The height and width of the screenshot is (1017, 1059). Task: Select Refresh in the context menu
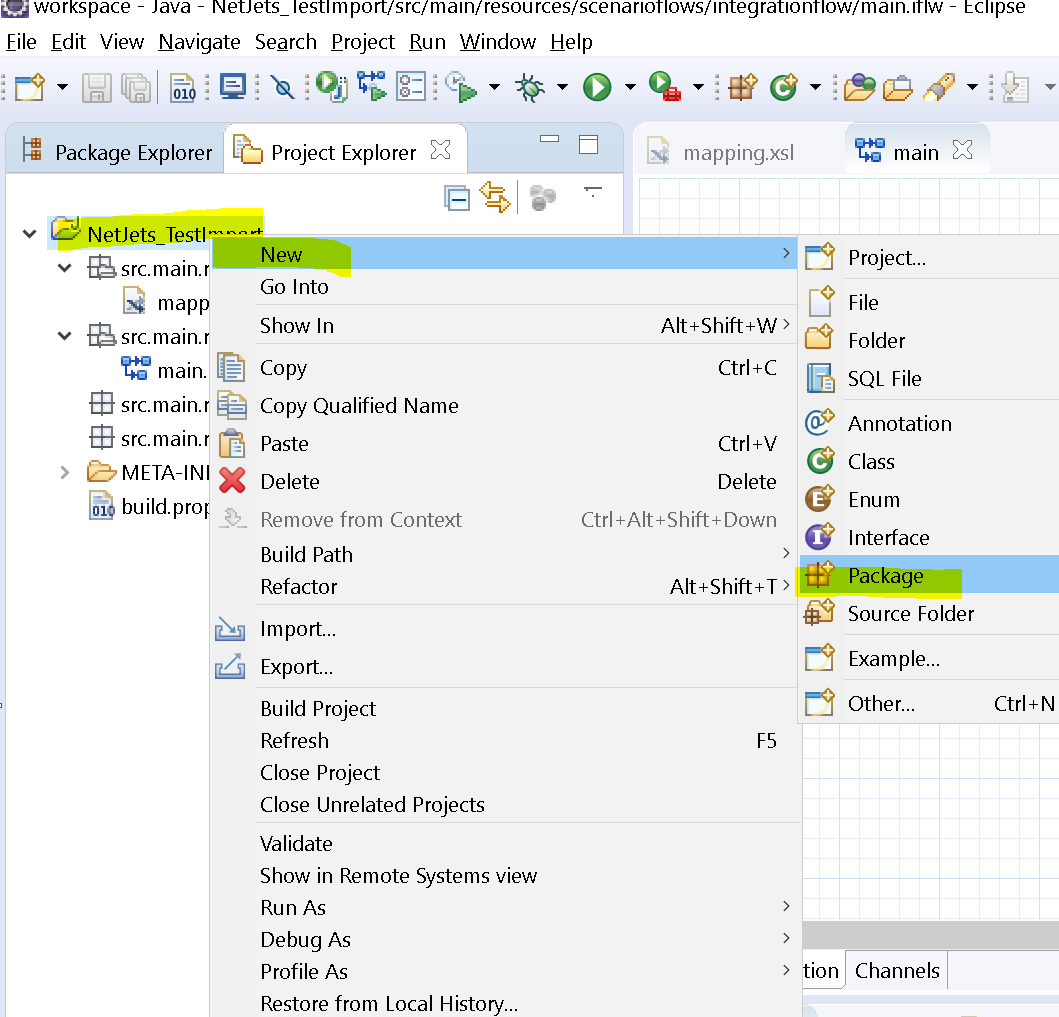504,741
